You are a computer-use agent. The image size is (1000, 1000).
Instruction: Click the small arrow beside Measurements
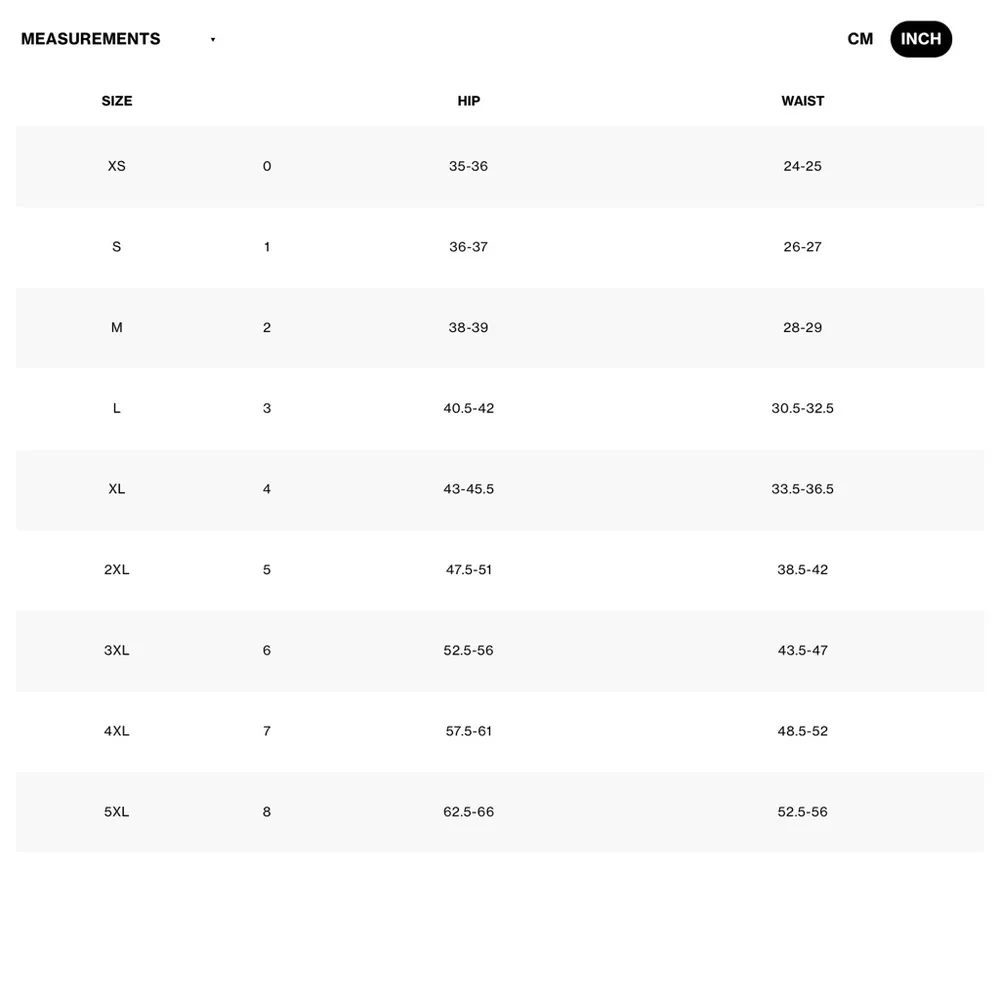[213, 40]
